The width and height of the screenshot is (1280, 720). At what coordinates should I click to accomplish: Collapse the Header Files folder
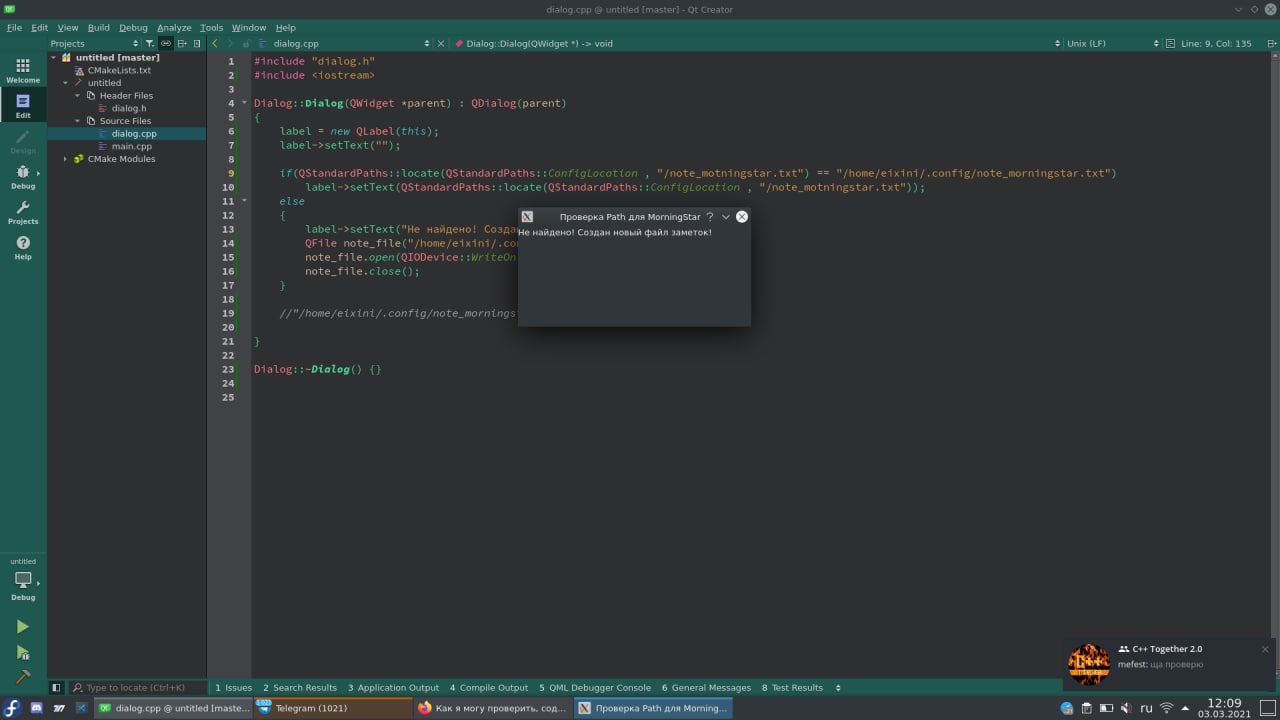tap(78, 96)
